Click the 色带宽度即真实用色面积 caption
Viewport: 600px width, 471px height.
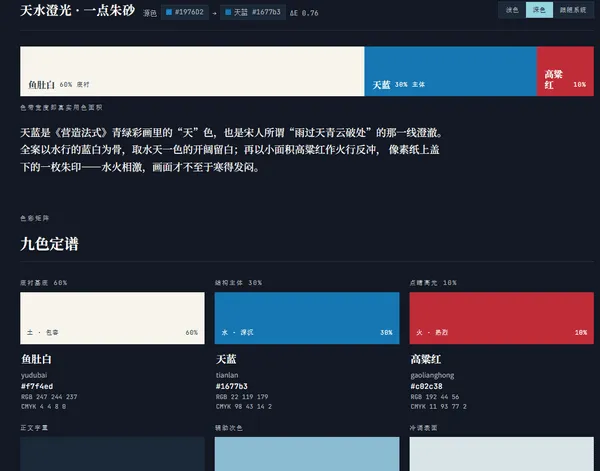(61, 108)
